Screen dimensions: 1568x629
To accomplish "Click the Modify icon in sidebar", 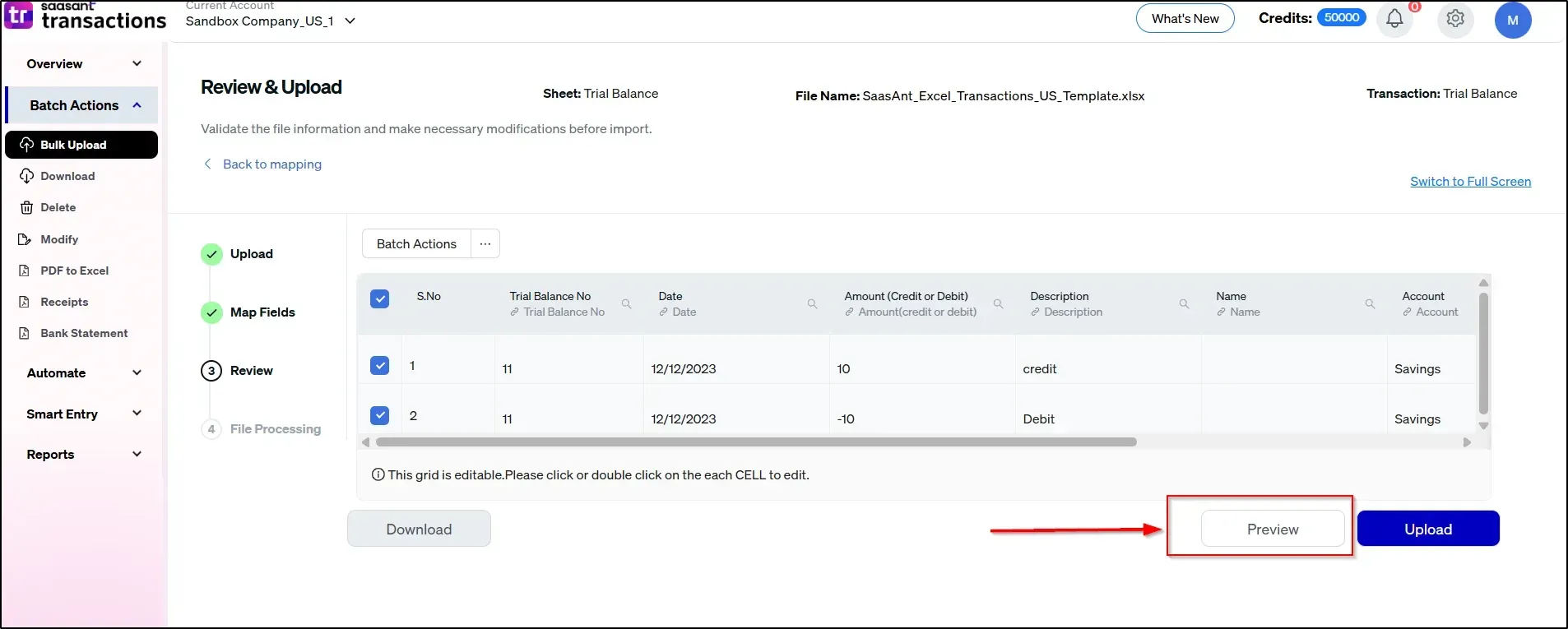I will tap(25, 239).
